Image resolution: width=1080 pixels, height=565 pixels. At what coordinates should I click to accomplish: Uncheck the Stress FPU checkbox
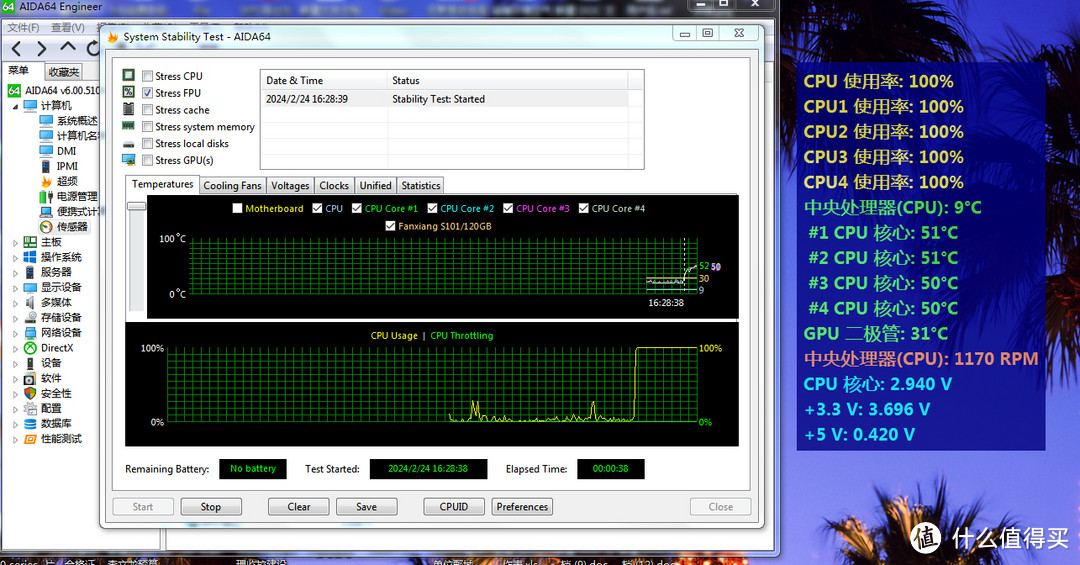[148, 93]
